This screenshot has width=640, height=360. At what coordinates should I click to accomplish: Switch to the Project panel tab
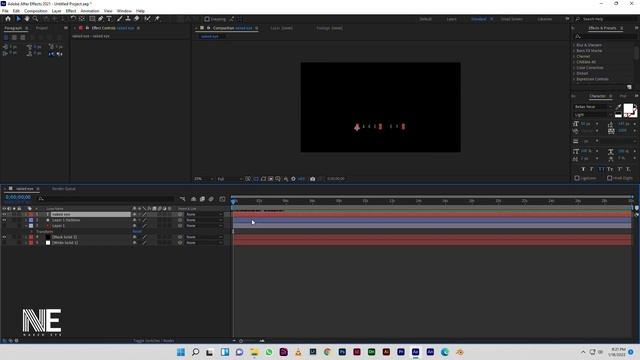pos(42,28)
